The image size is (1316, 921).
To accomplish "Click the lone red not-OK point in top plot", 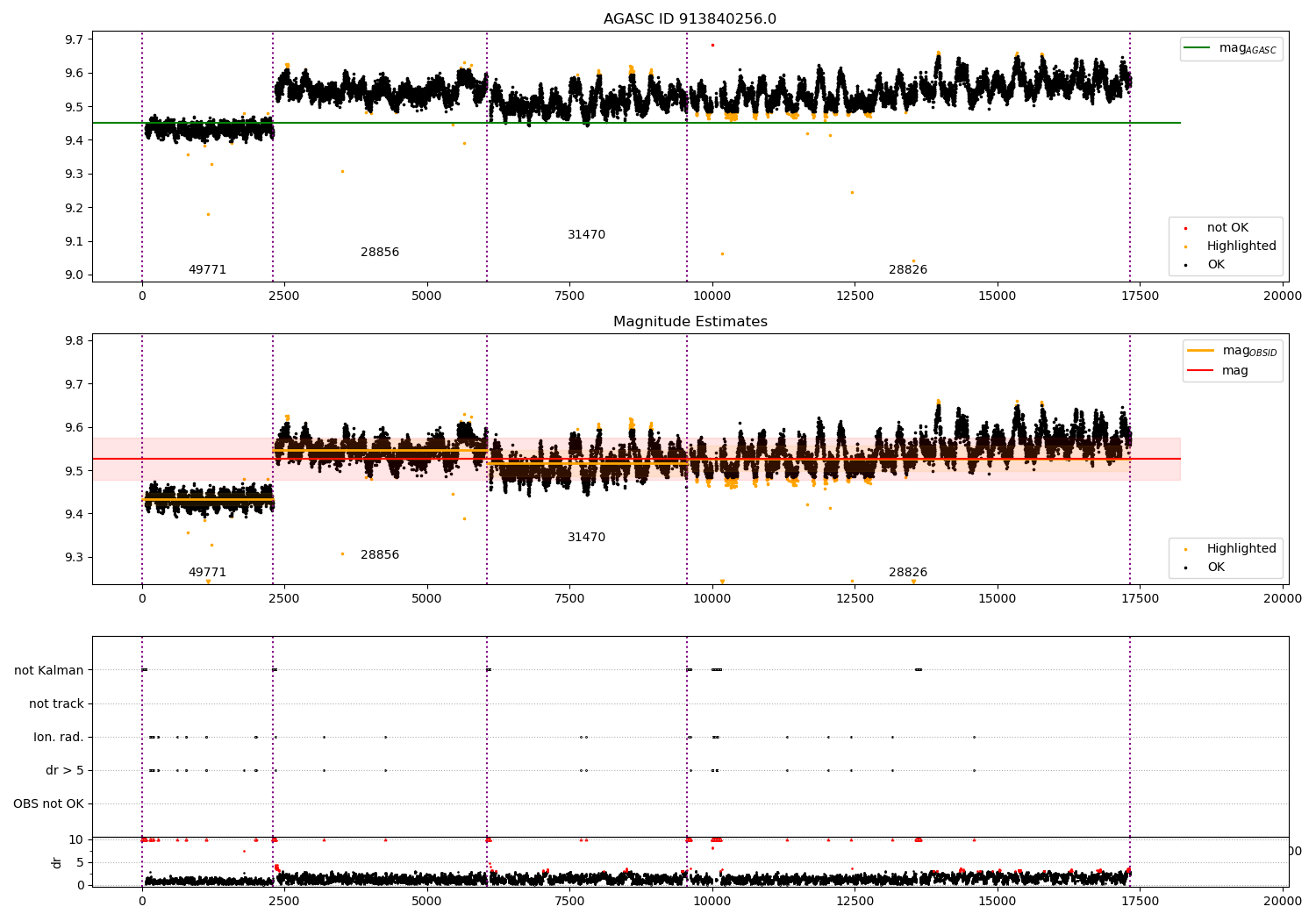I will [x=712, y=45].
